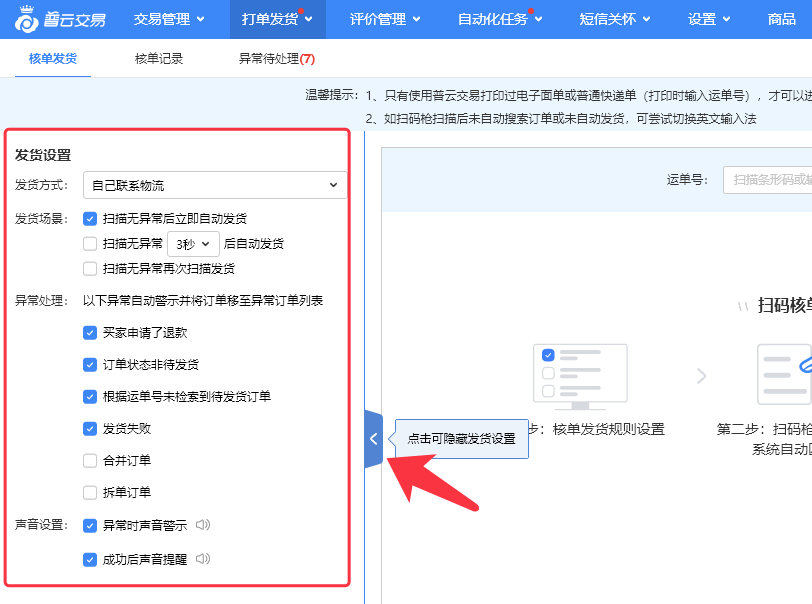The width and height of the screenshot is (812, 604).
Task: Toggle the 订单状态非待发货 checkbox
Action: (x=90, y=365)
